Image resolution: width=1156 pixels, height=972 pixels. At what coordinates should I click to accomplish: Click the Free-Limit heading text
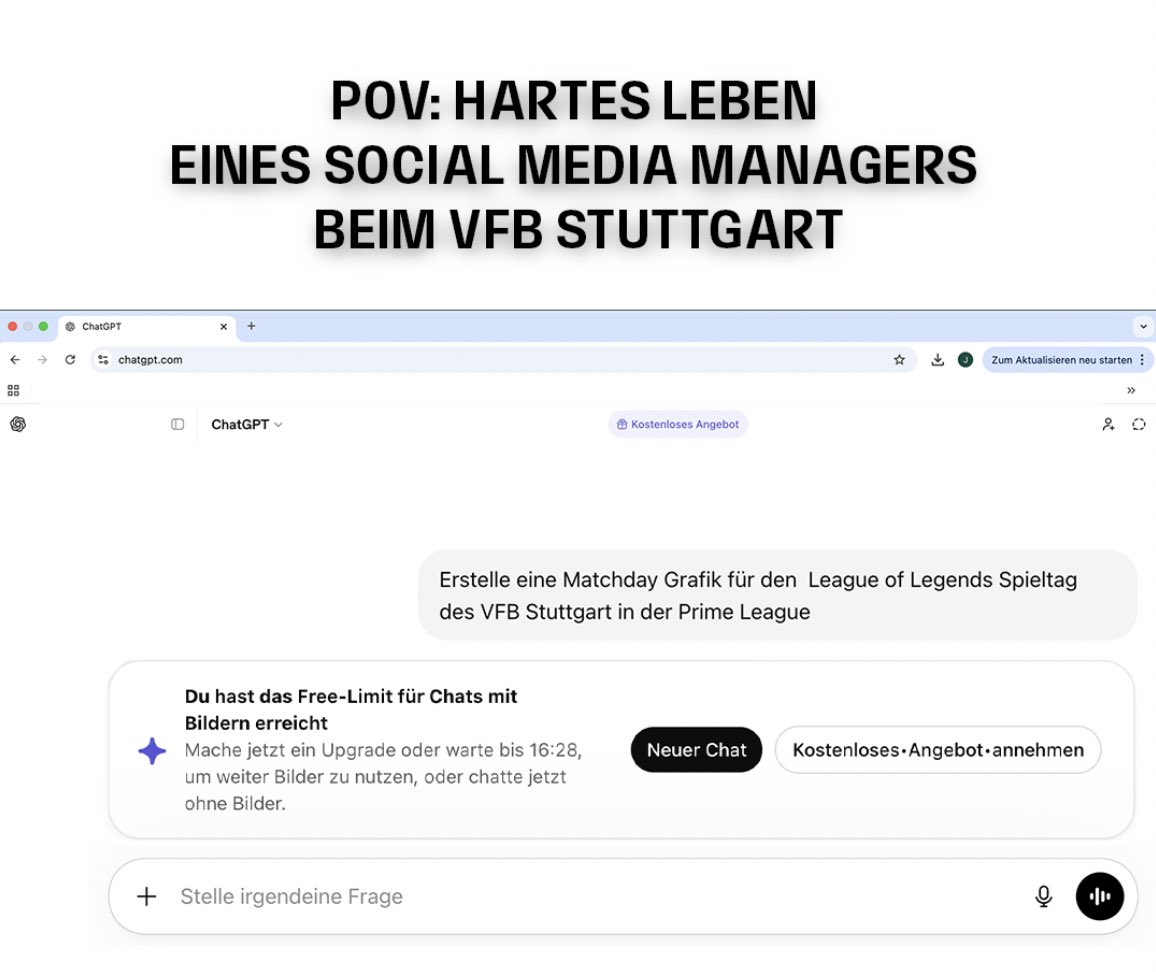[350, 709]
